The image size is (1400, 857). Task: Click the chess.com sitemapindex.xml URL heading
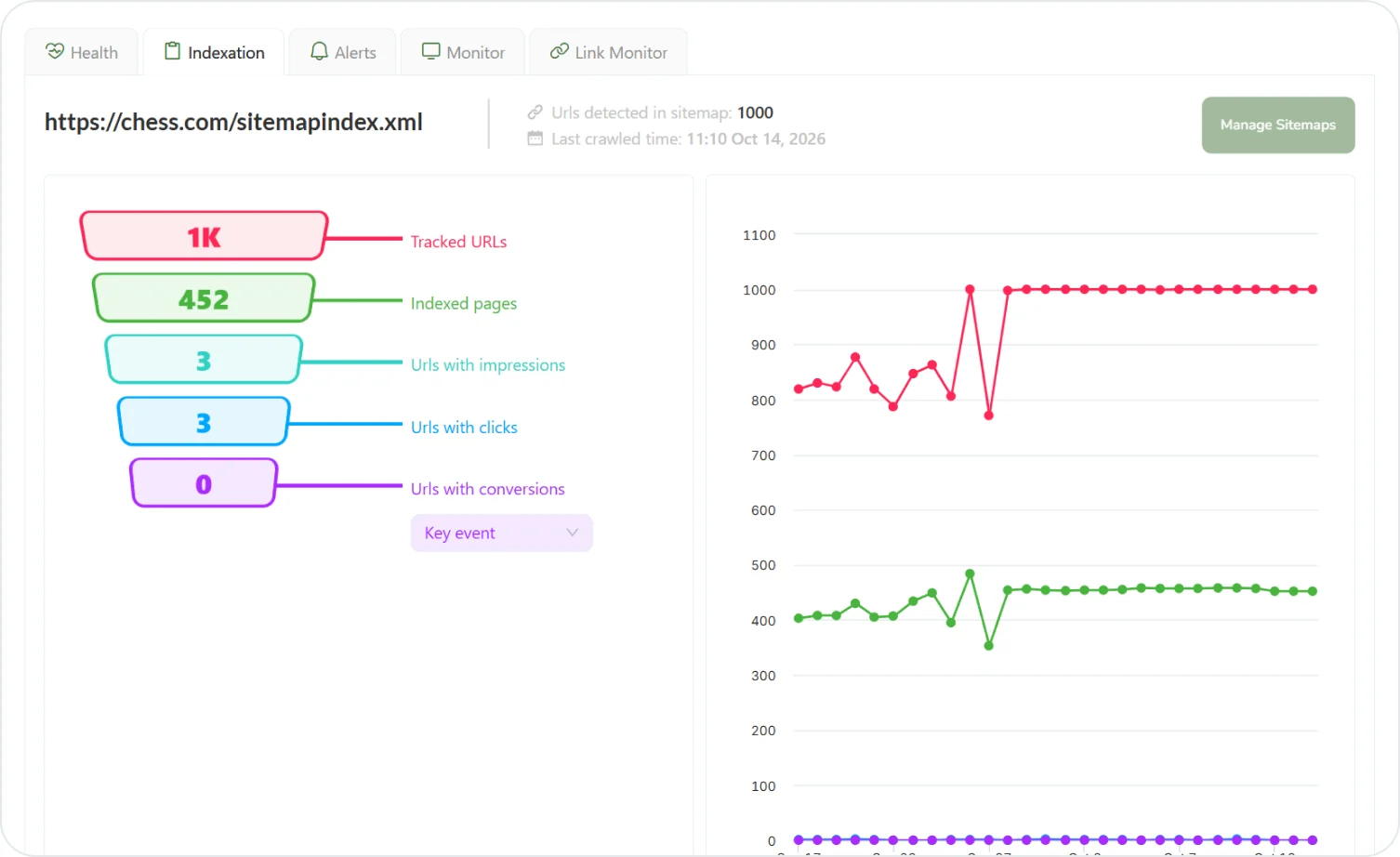coord(233,122)
